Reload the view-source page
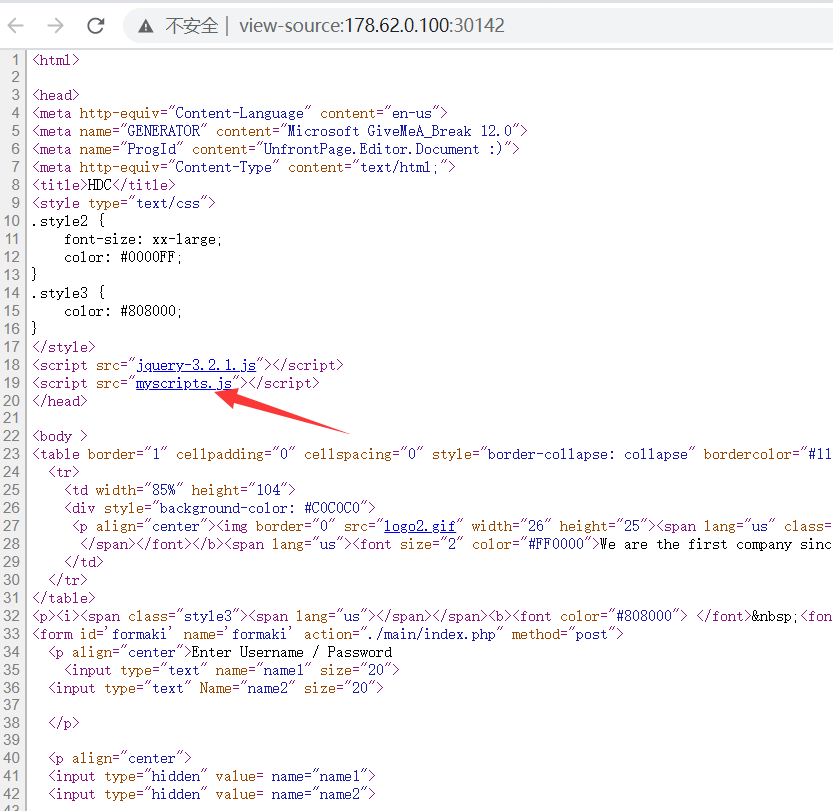833x811 pixels. (x=96, y=25)
